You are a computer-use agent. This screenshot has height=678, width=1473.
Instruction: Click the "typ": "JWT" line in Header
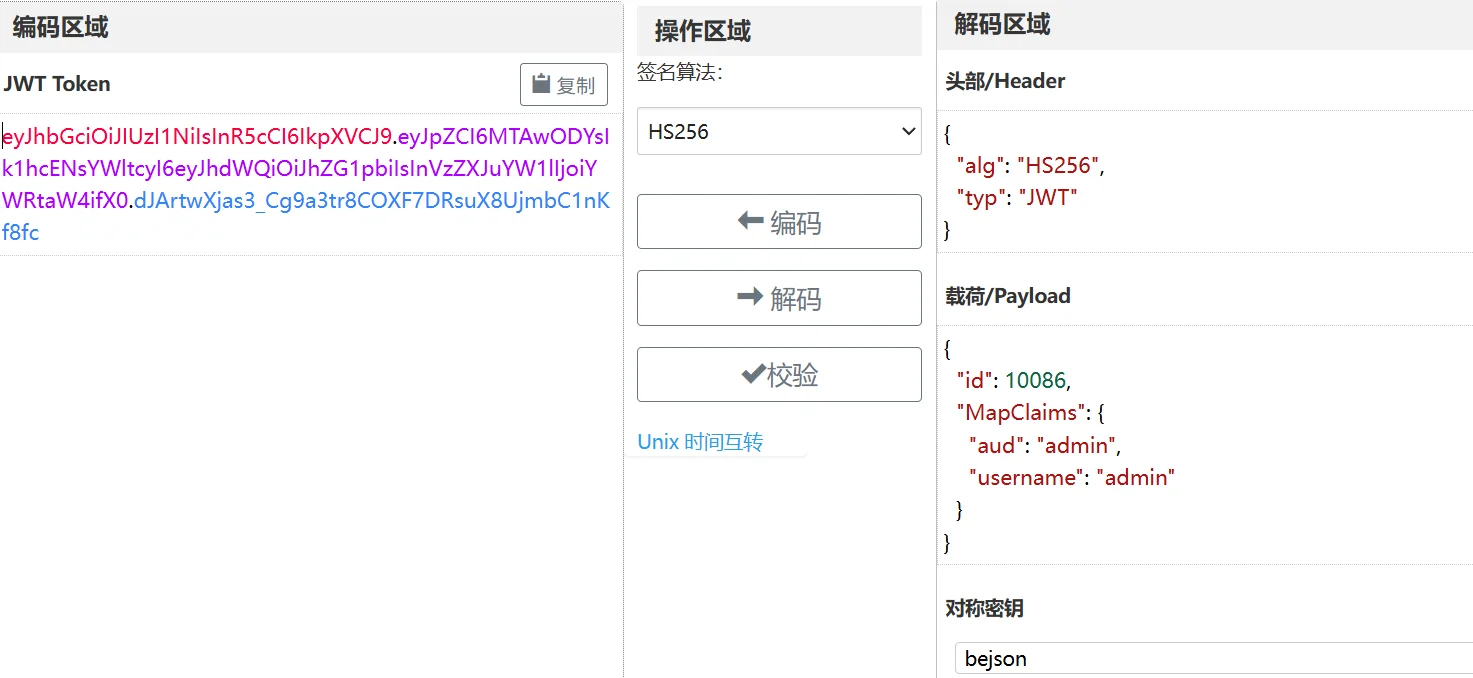(1017, 198)
